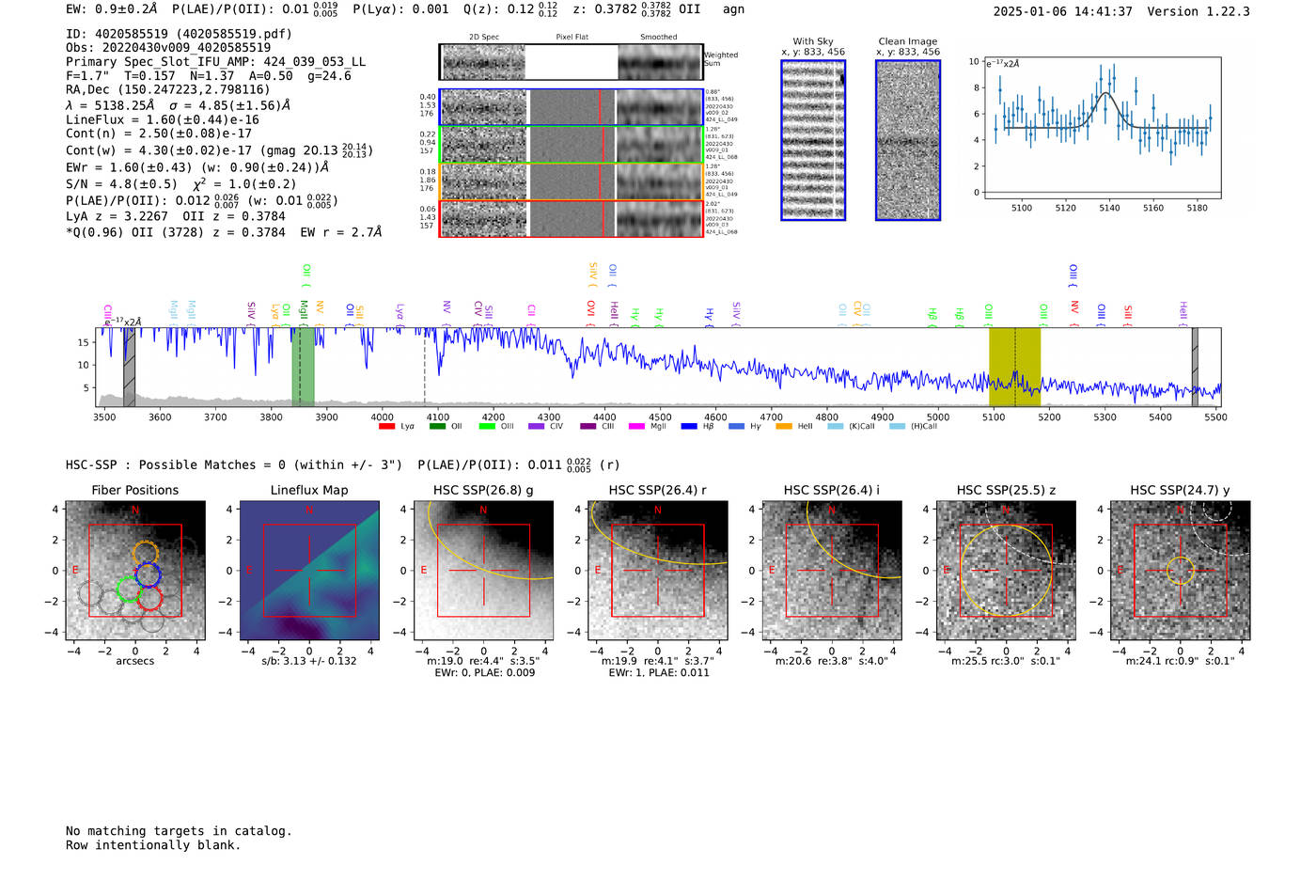Open the HSC SSP(25.5) z cutout
Viewport: 1316px width, 896px height.
[1006, 571]
